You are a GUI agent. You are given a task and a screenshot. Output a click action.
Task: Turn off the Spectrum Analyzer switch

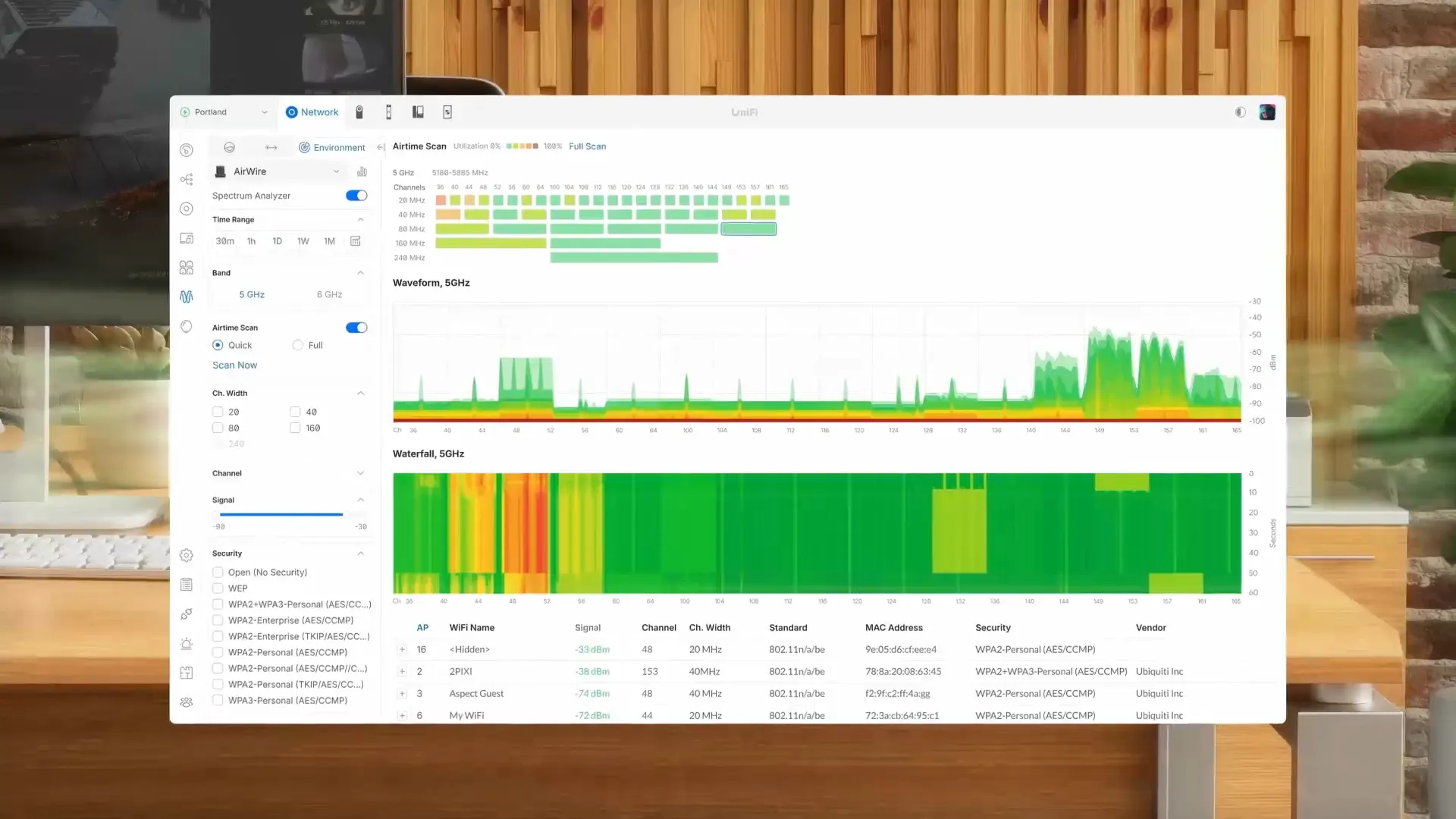pos(356,196)
